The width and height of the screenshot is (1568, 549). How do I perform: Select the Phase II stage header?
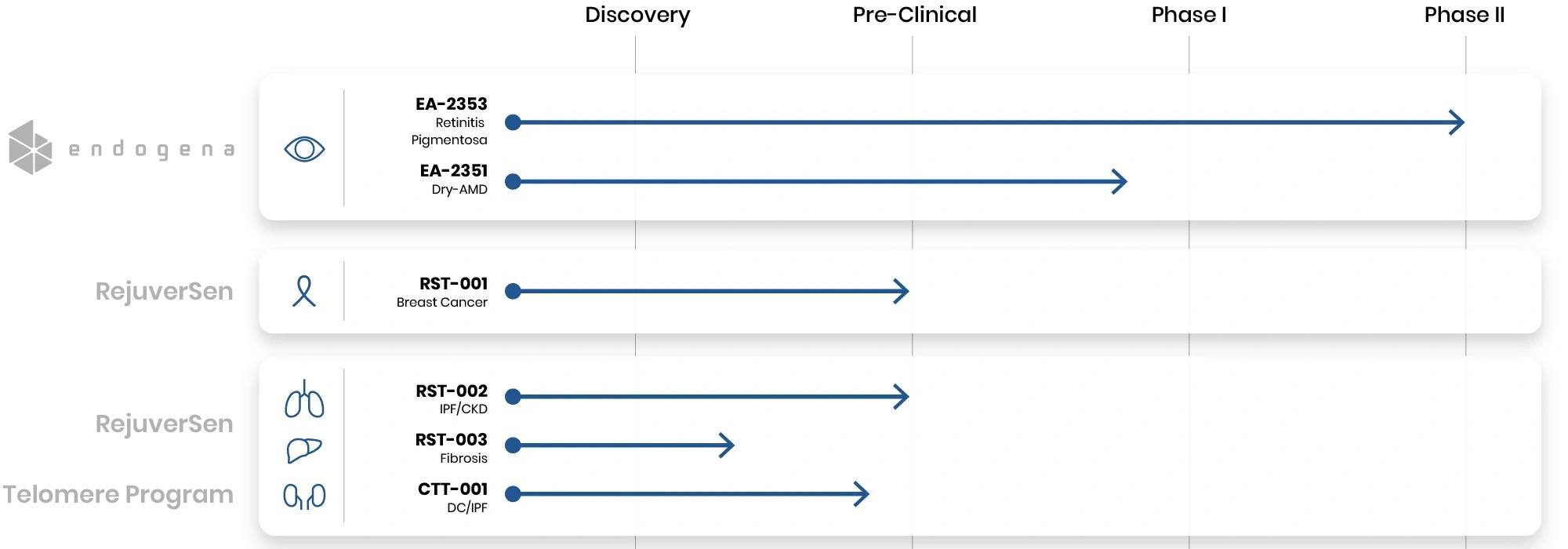(x=1465, y=15)
